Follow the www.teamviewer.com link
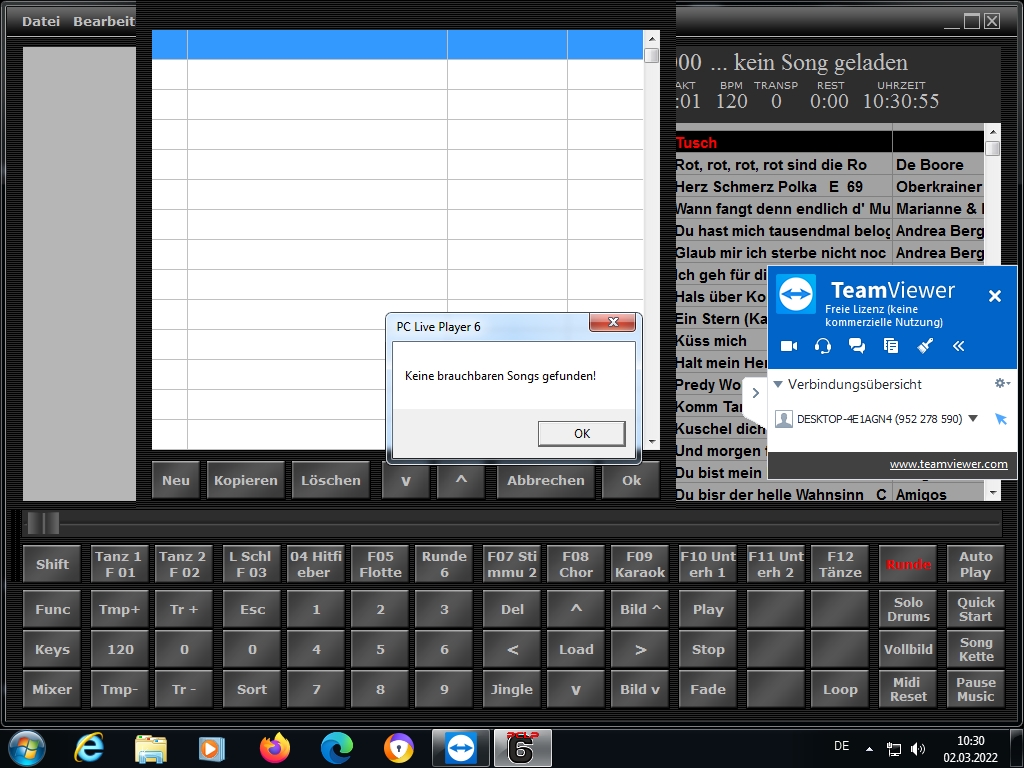This screenshot has height=768, width=1024. point(948,464)
